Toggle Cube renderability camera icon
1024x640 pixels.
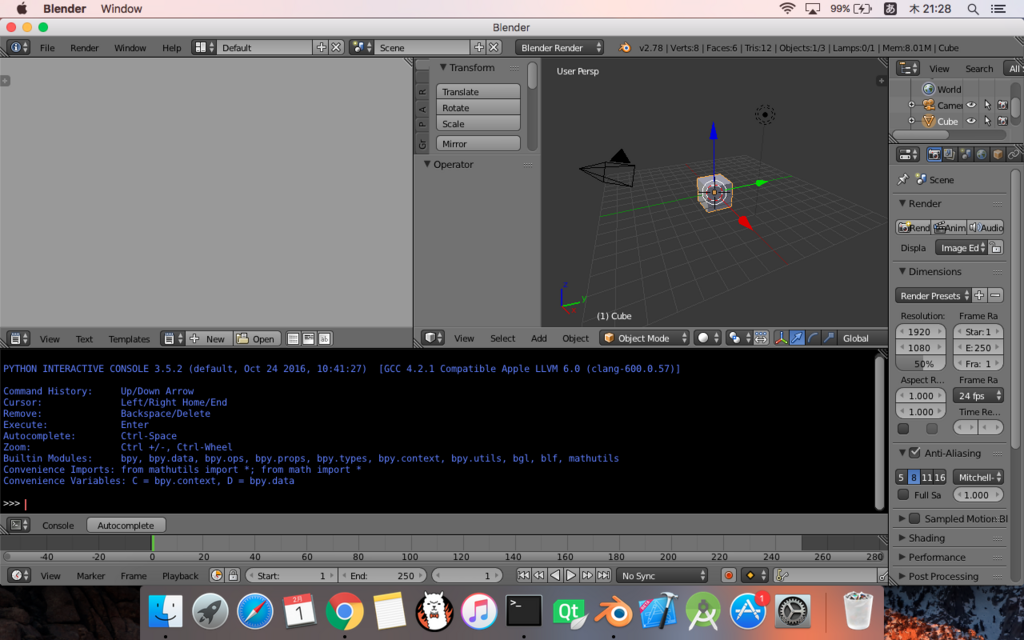1003,121
